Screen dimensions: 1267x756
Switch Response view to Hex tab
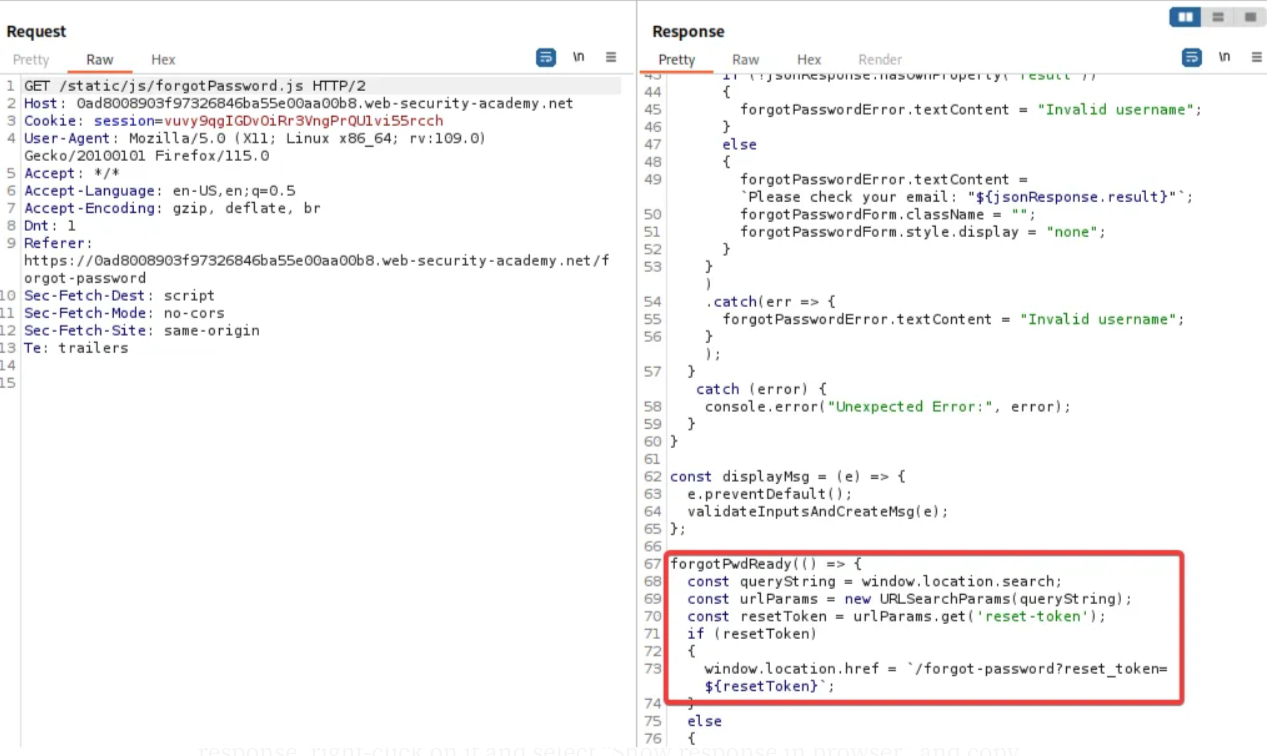pos(809,60)
